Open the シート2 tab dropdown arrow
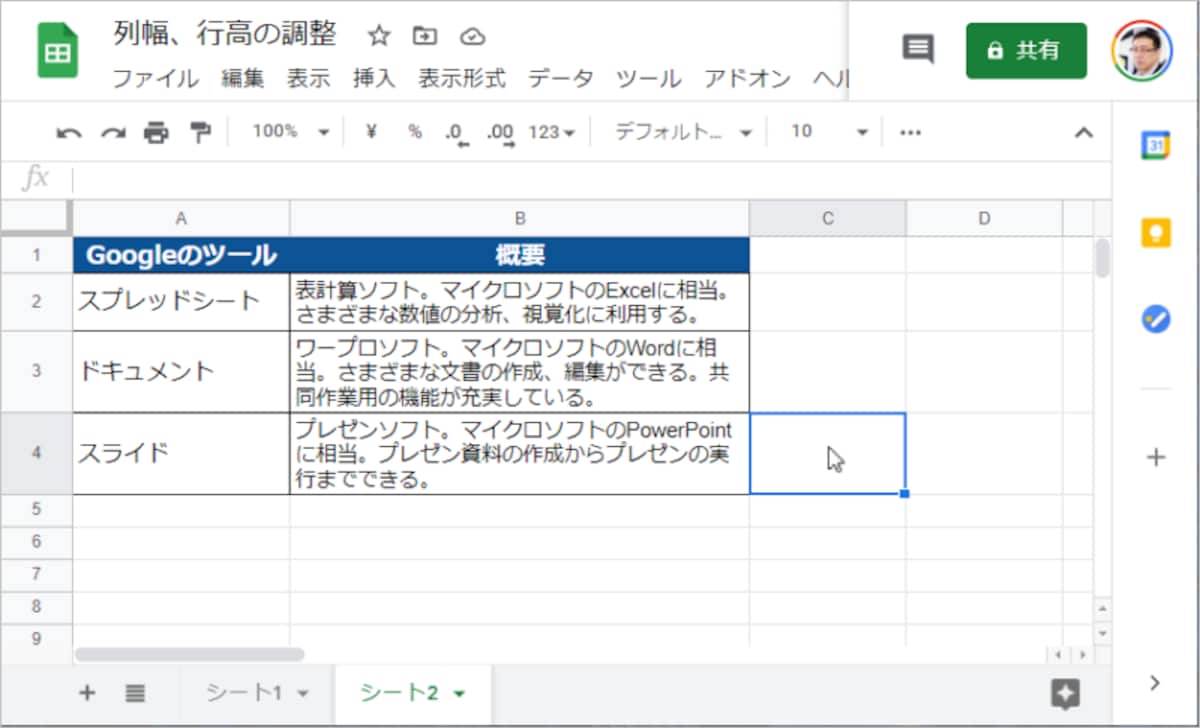 point(459,693)
